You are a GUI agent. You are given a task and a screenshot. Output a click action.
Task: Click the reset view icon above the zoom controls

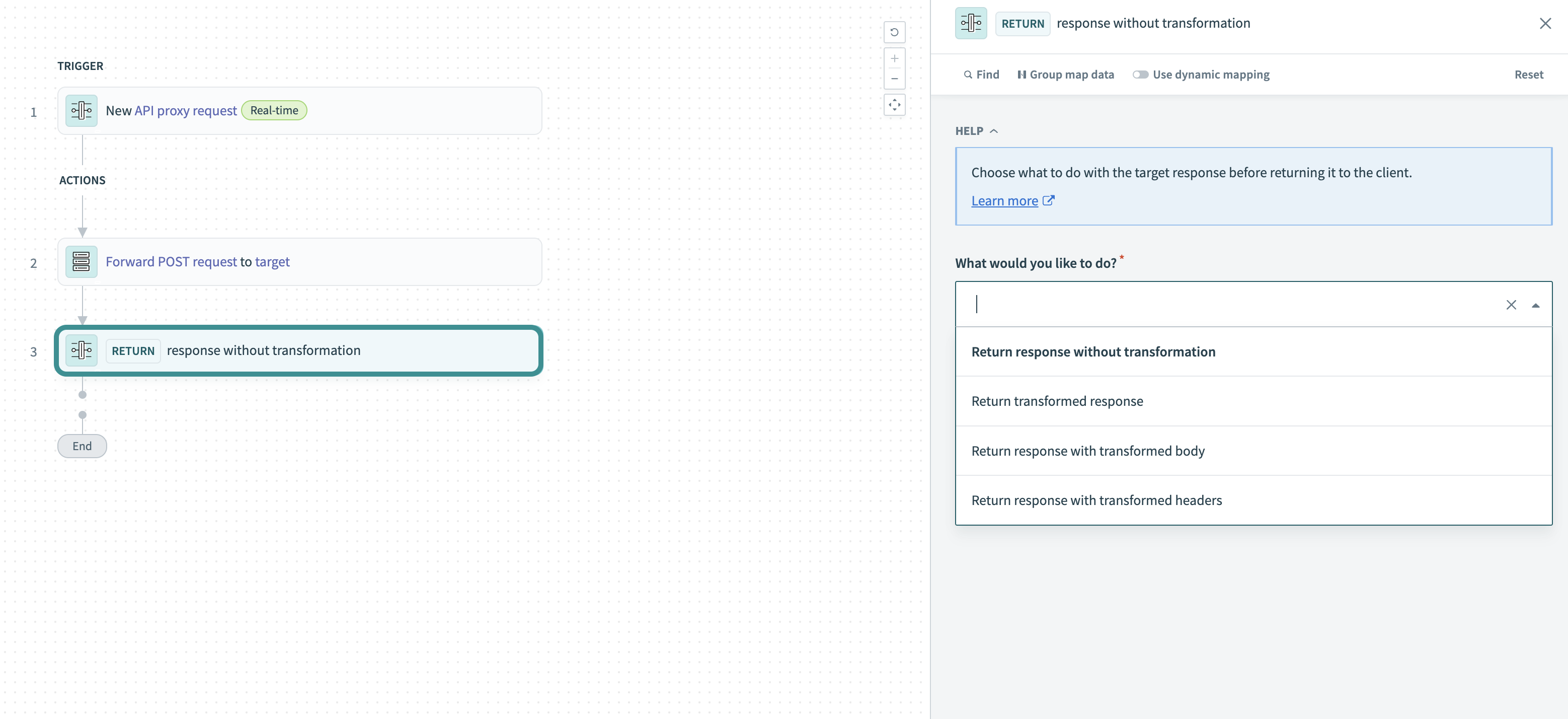point(894,32)
